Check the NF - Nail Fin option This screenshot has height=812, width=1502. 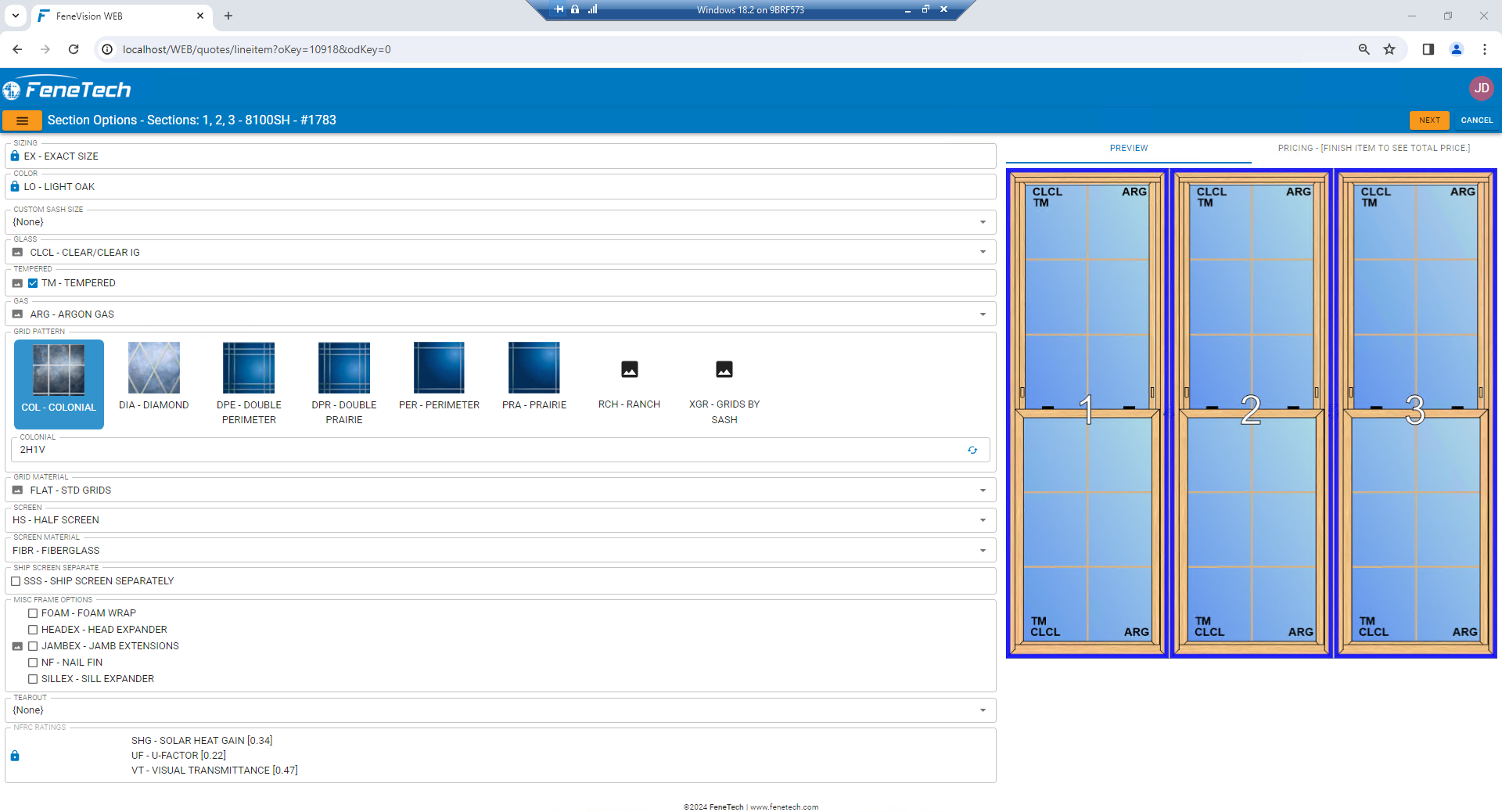(x=33, y=662)
